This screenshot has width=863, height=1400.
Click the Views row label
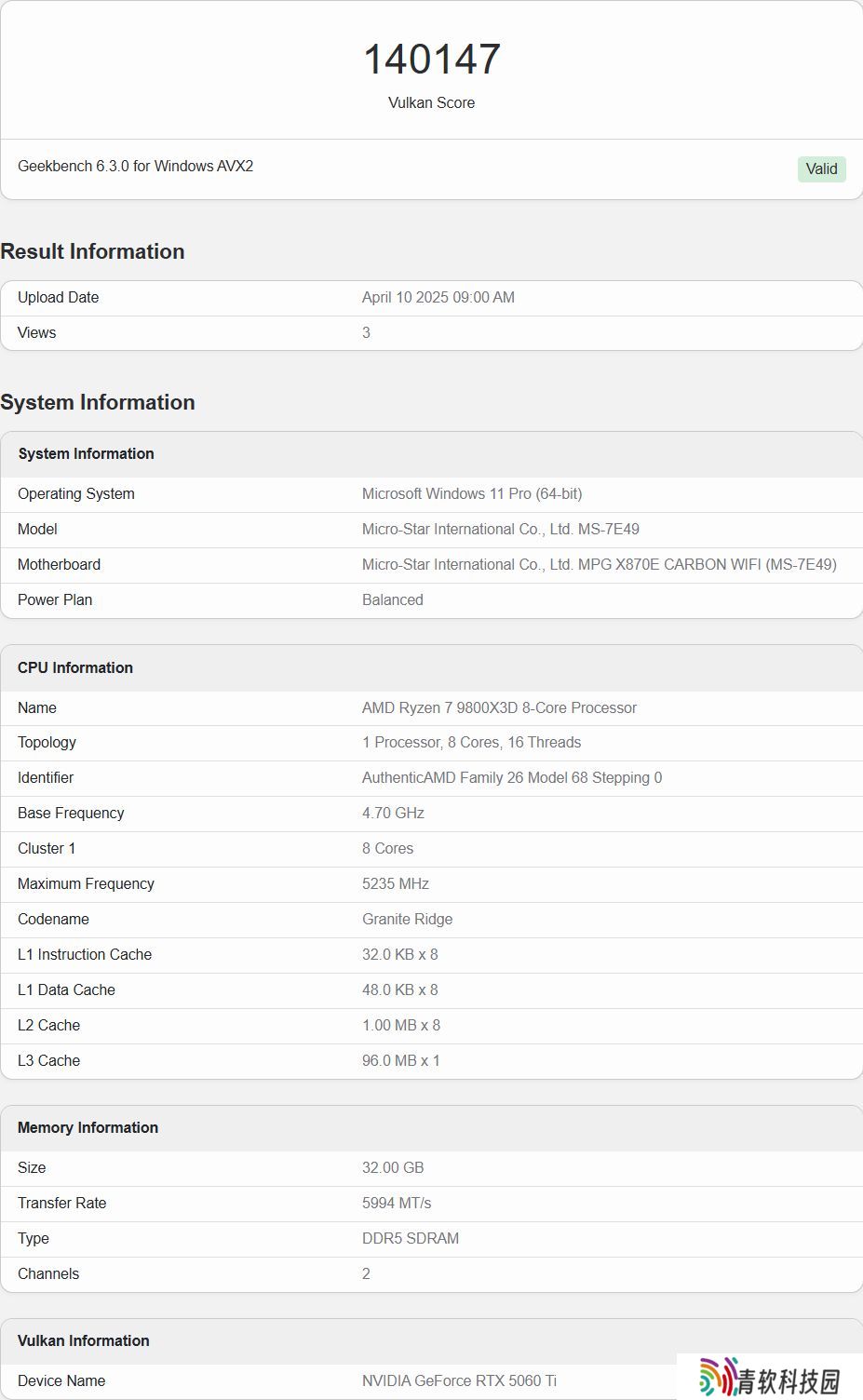point(37,333)
